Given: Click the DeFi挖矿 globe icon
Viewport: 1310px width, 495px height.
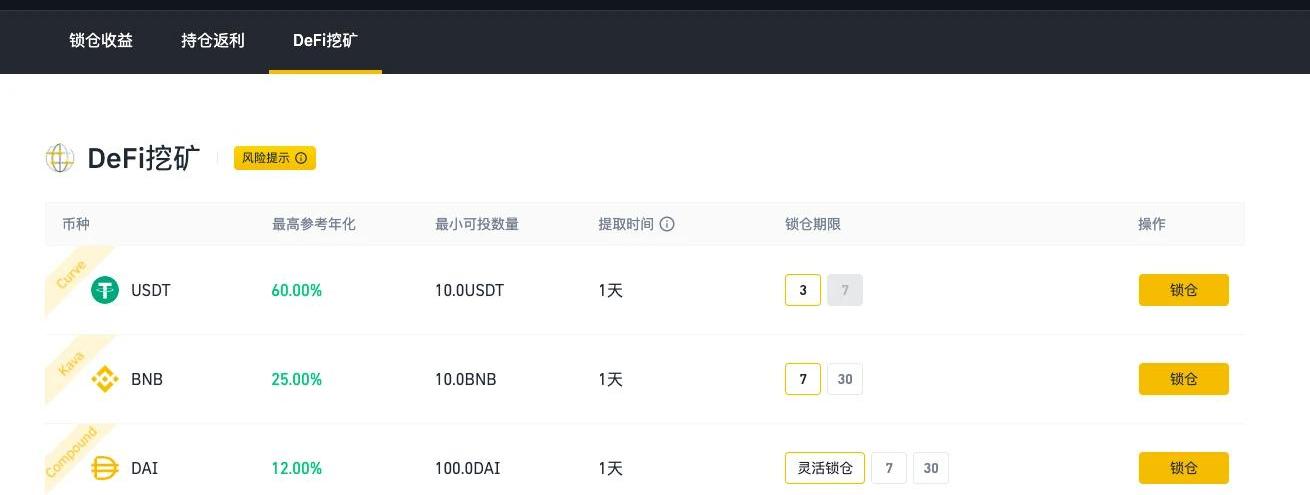Looking at the screenshot, I should coord(60,158).
